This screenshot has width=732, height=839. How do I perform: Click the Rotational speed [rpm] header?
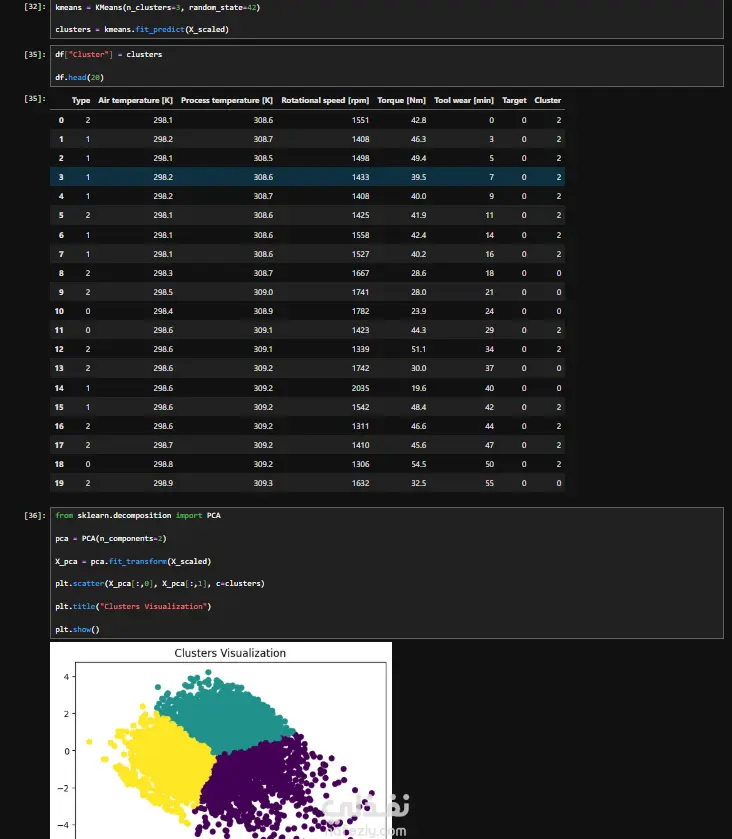coord(325,100)
